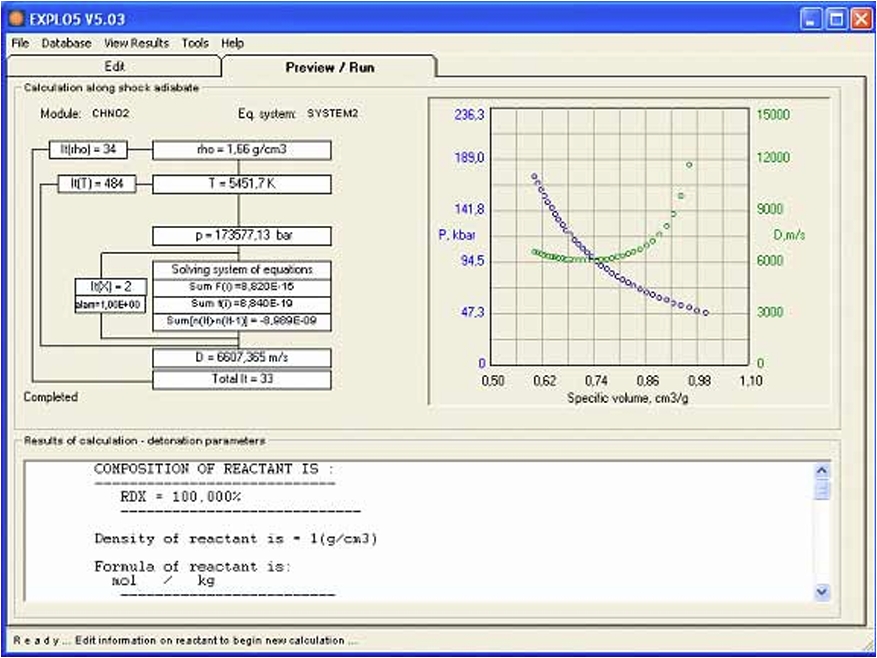Maximize the EXPLO5 window
Image resolution: width=877 pixels, height=658 pixels.
[837, 20]
